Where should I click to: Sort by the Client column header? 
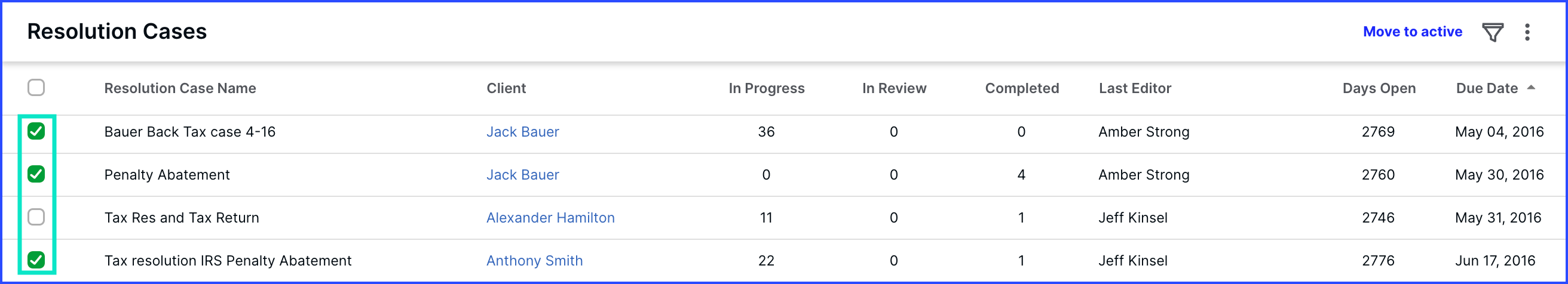tap(506, 88)
